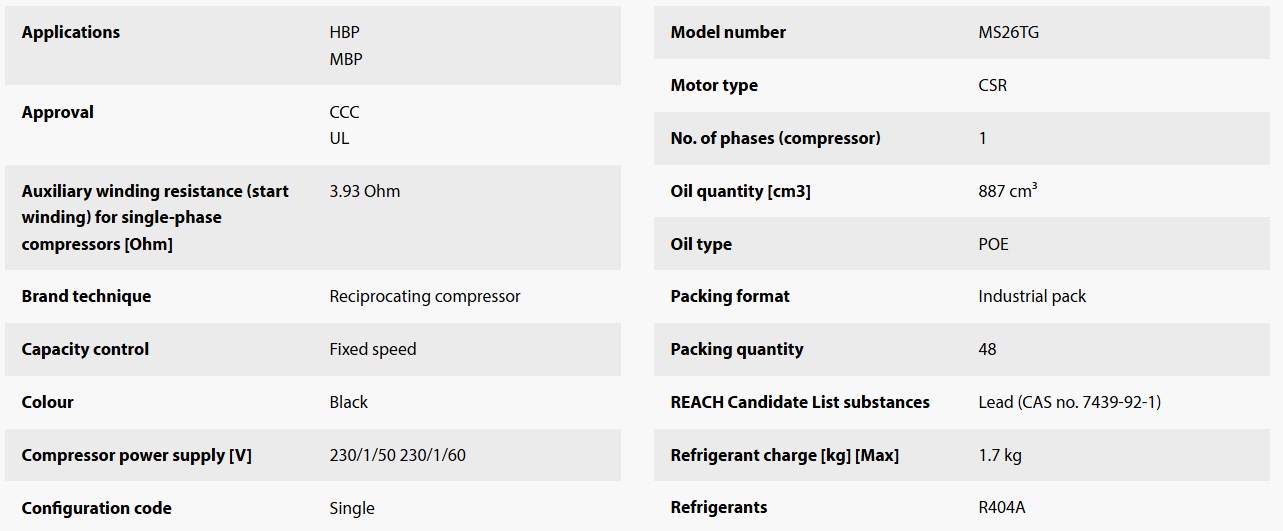1283x531 pixels.
Task: Click the 1.7 kg refrigerant charge value
Action: [x=999, y=455]
